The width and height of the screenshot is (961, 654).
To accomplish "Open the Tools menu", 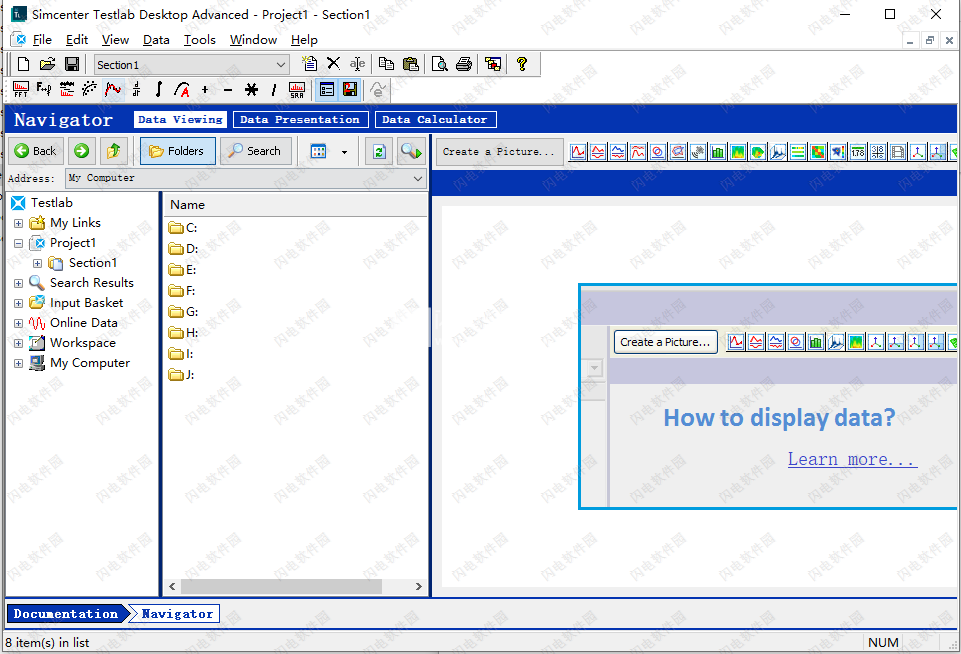I will point(200,40).
